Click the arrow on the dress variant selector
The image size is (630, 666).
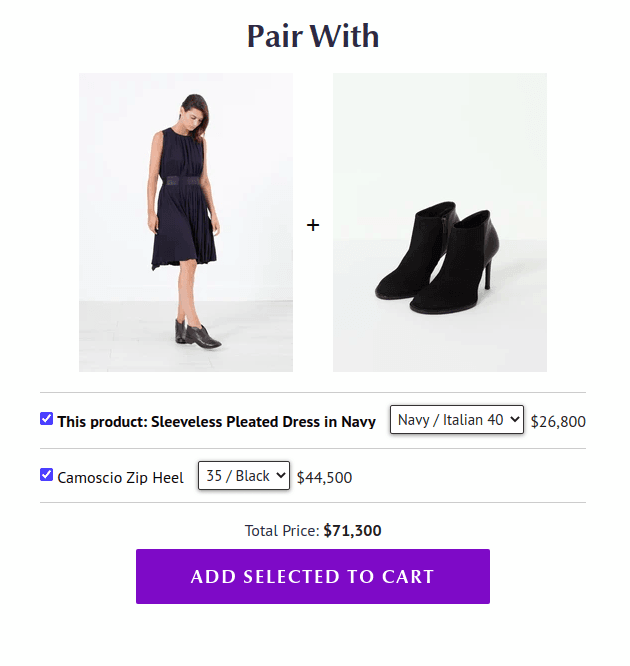(x=515, y=420)
